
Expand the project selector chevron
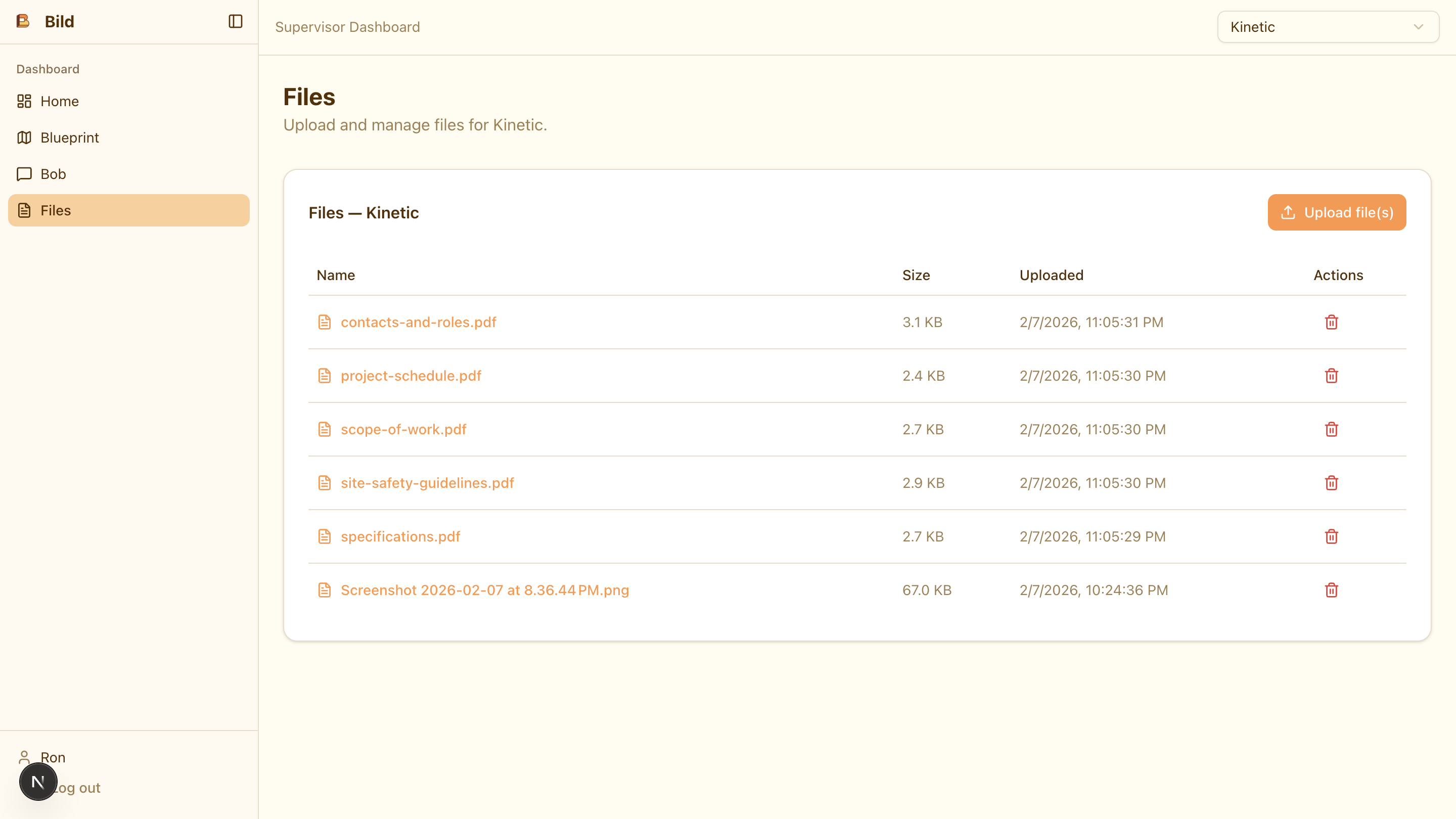point(1418,27)
